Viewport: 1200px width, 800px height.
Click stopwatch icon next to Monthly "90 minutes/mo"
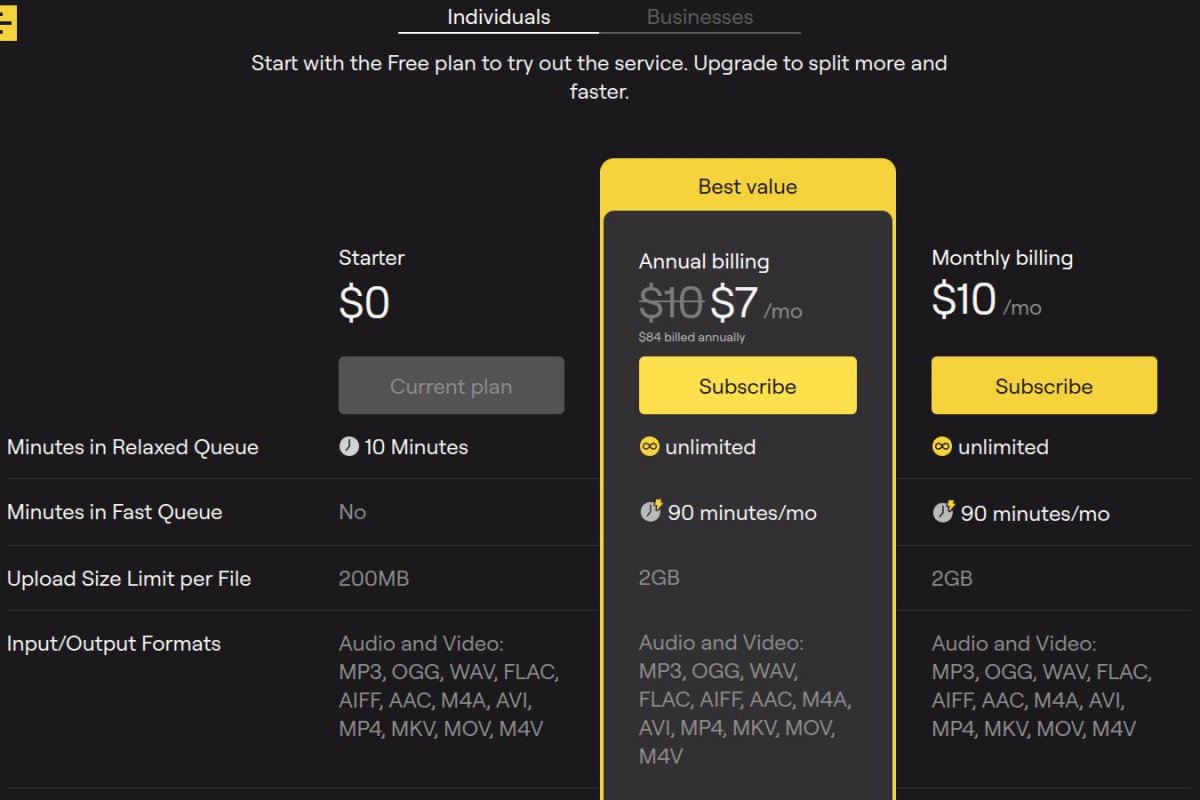(x=943, y=513)
